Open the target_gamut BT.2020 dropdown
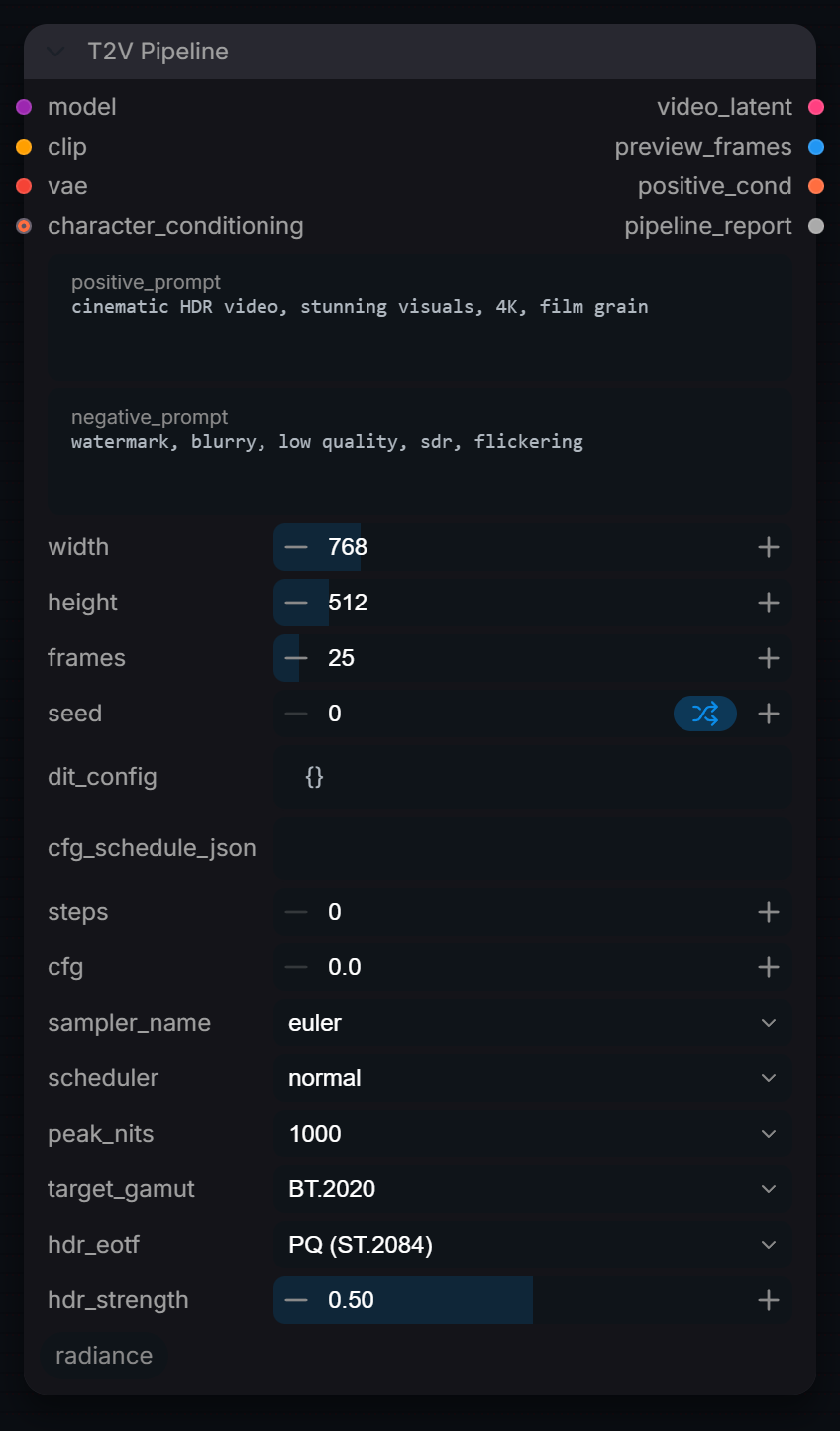This screenshot has height=1431, width=840. [x=532, y=1189]
